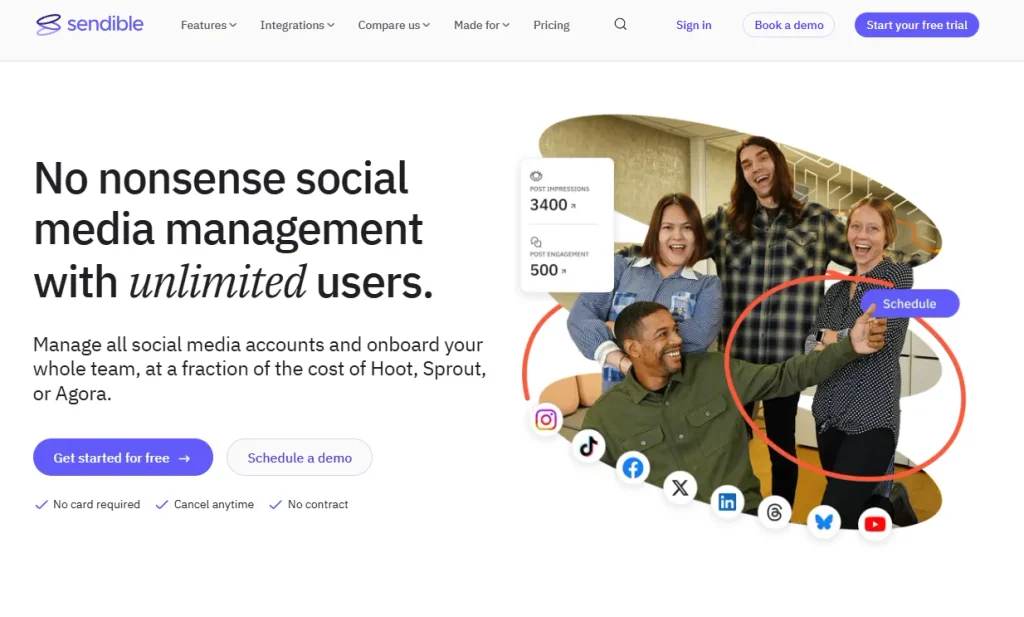The height and width of the screenshot is (617, 1024).
Task: Click the 500 post engagement value
Action: 544,270
